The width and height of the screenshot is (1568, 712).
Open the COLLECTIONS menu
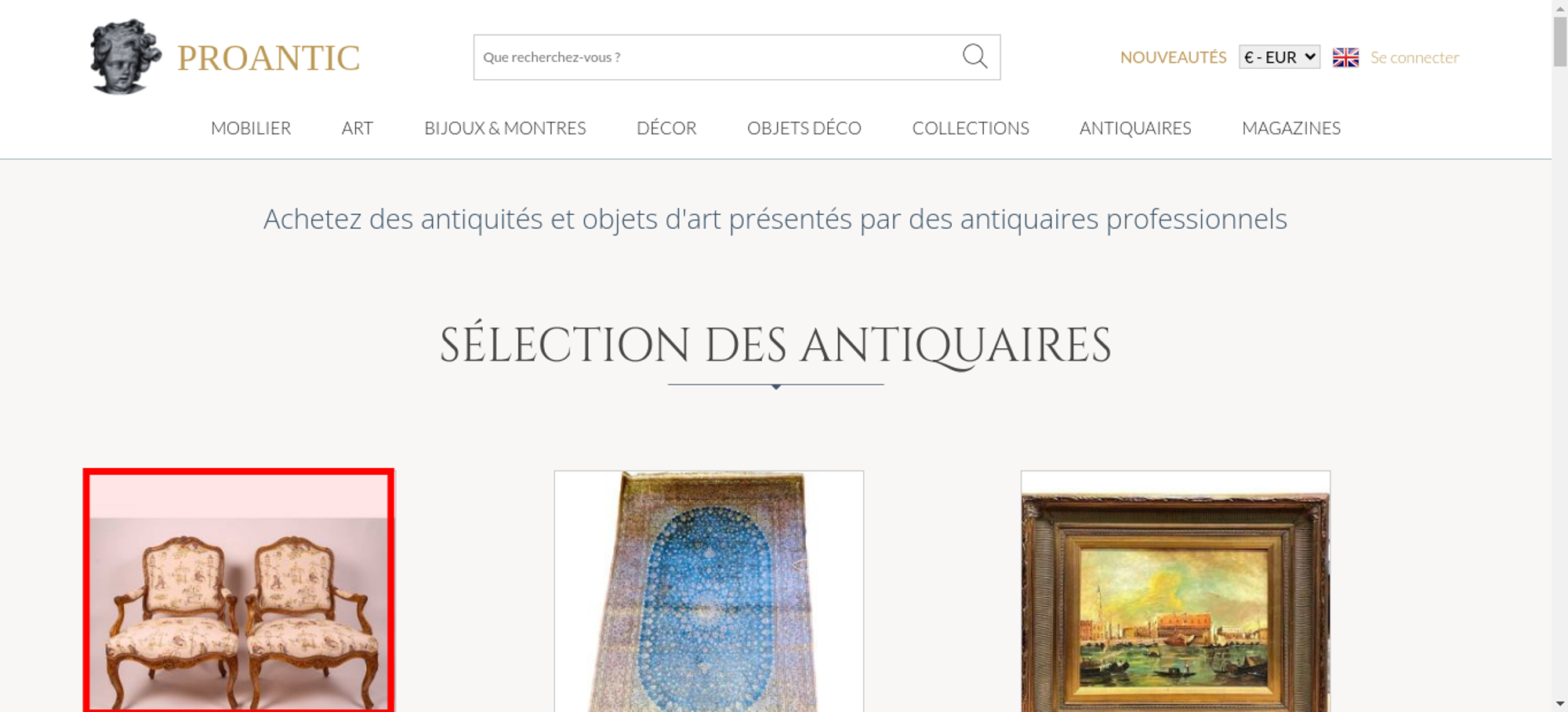click(x=971, y=128)
